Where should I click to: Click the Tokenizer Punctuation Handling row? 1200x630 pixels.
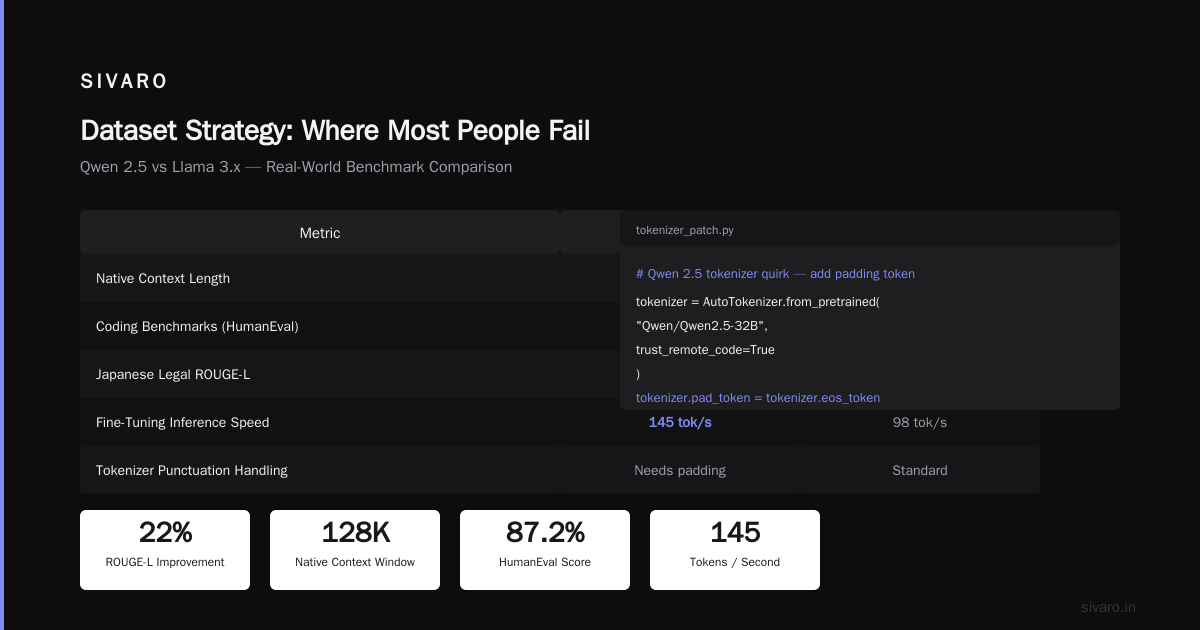coord(560,470)
